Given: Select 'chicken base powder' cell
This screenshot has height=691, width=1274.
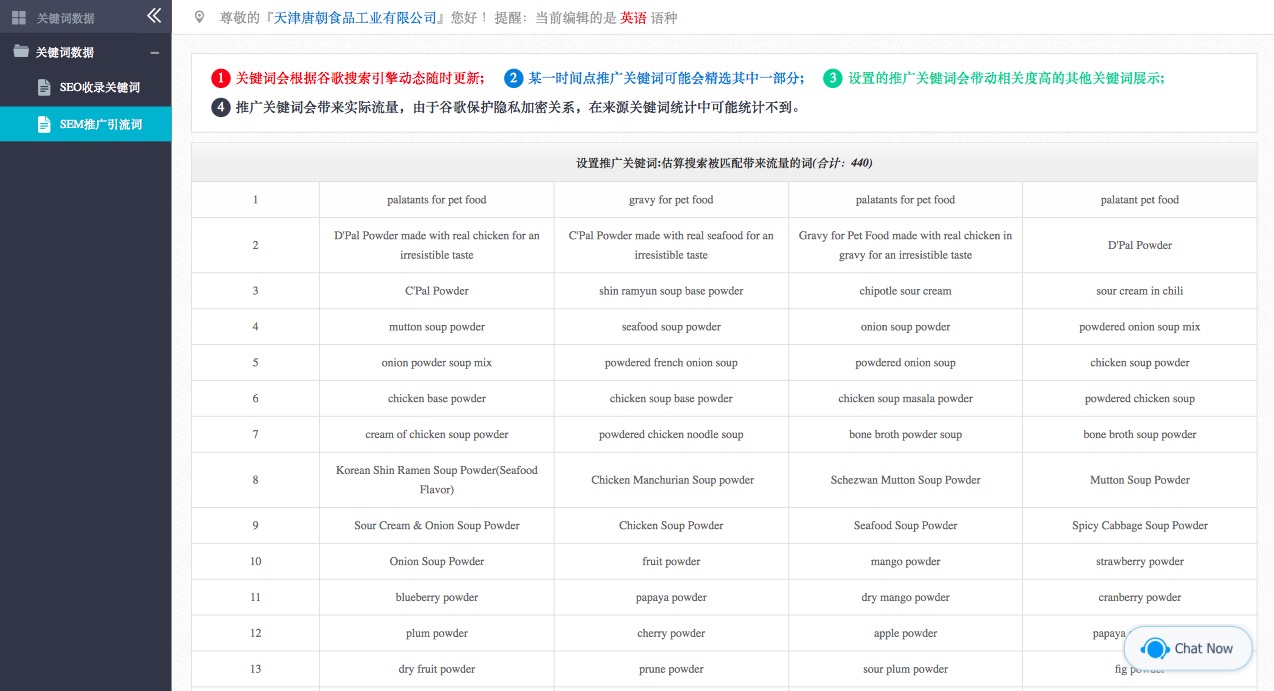Looking at the screenshot, I should [x=437, y=399].
